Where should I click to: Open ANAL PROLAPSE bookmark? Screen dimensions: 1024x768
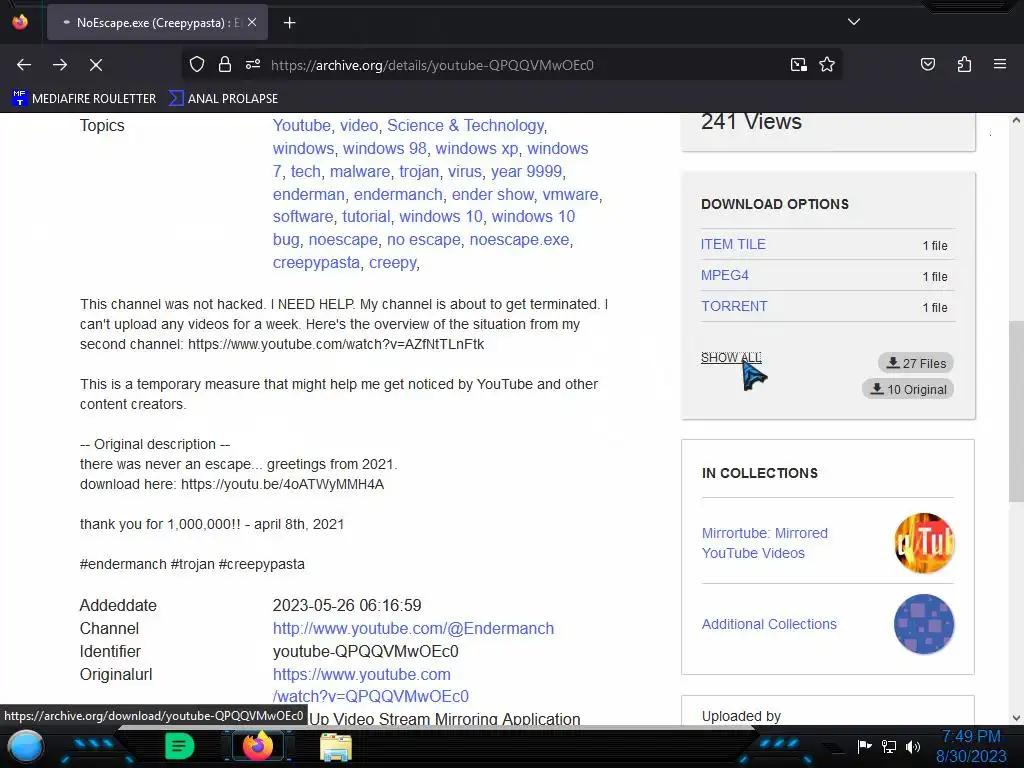click(x=223, y=99)
